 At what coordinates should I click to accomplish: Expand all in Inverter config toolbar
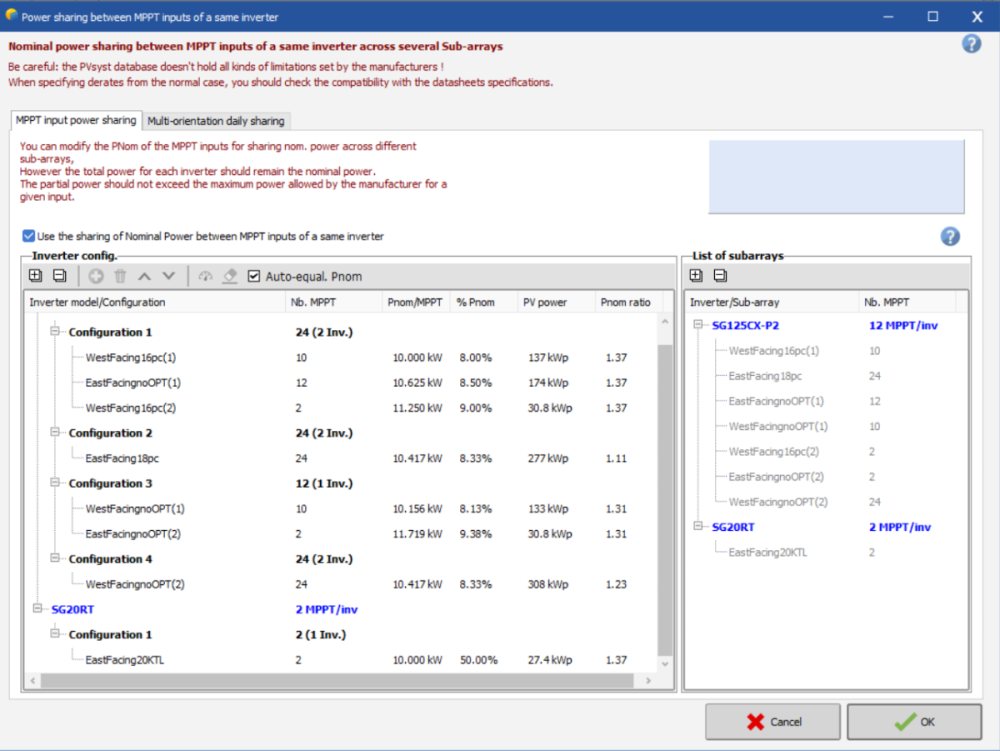[36, 276]
